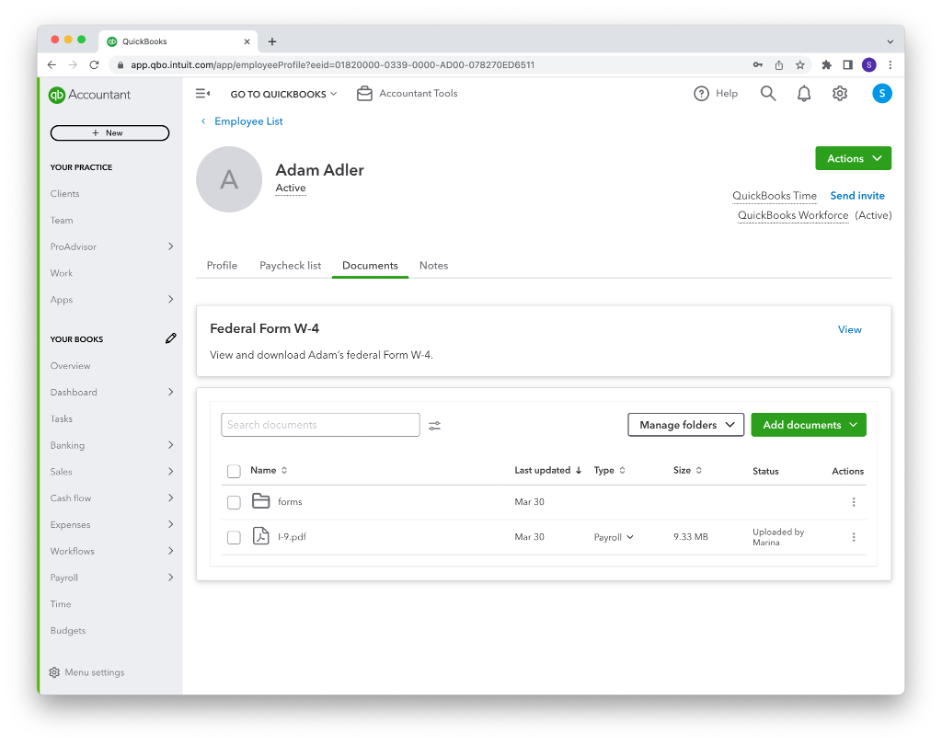Click the browser back arrow
Image resolution: width=942 pixels, height=744 pixels.
click(52, 65)
